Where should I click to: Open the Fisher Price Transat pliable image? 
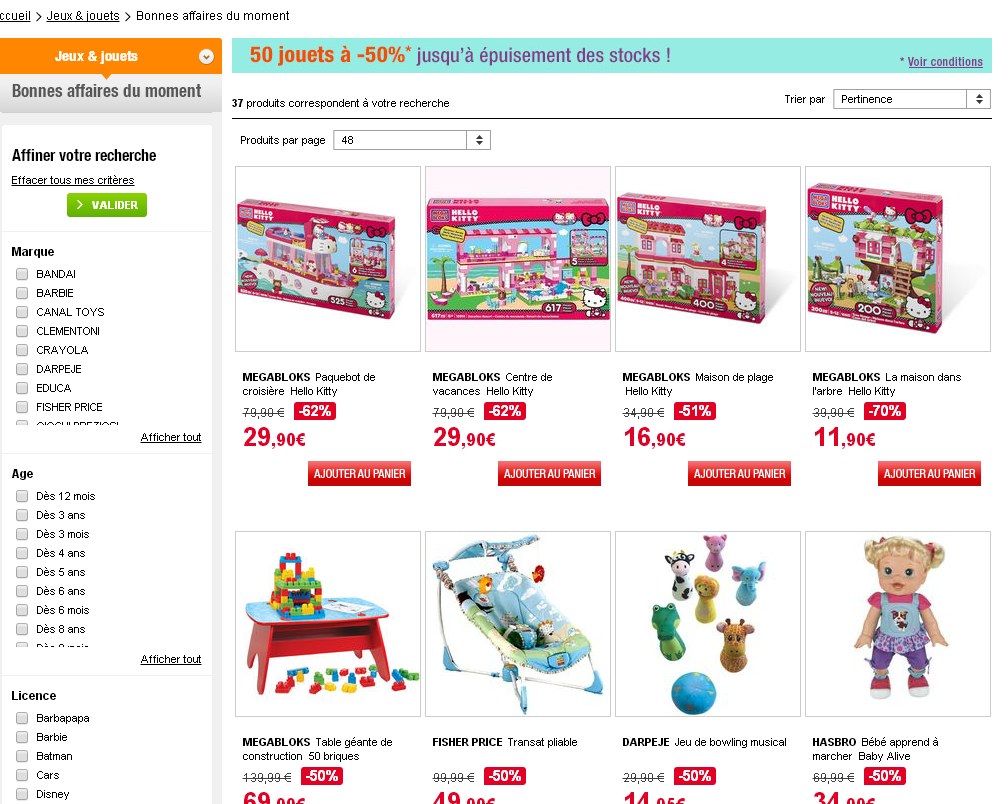pyautogui.click(x=518, y=623)
